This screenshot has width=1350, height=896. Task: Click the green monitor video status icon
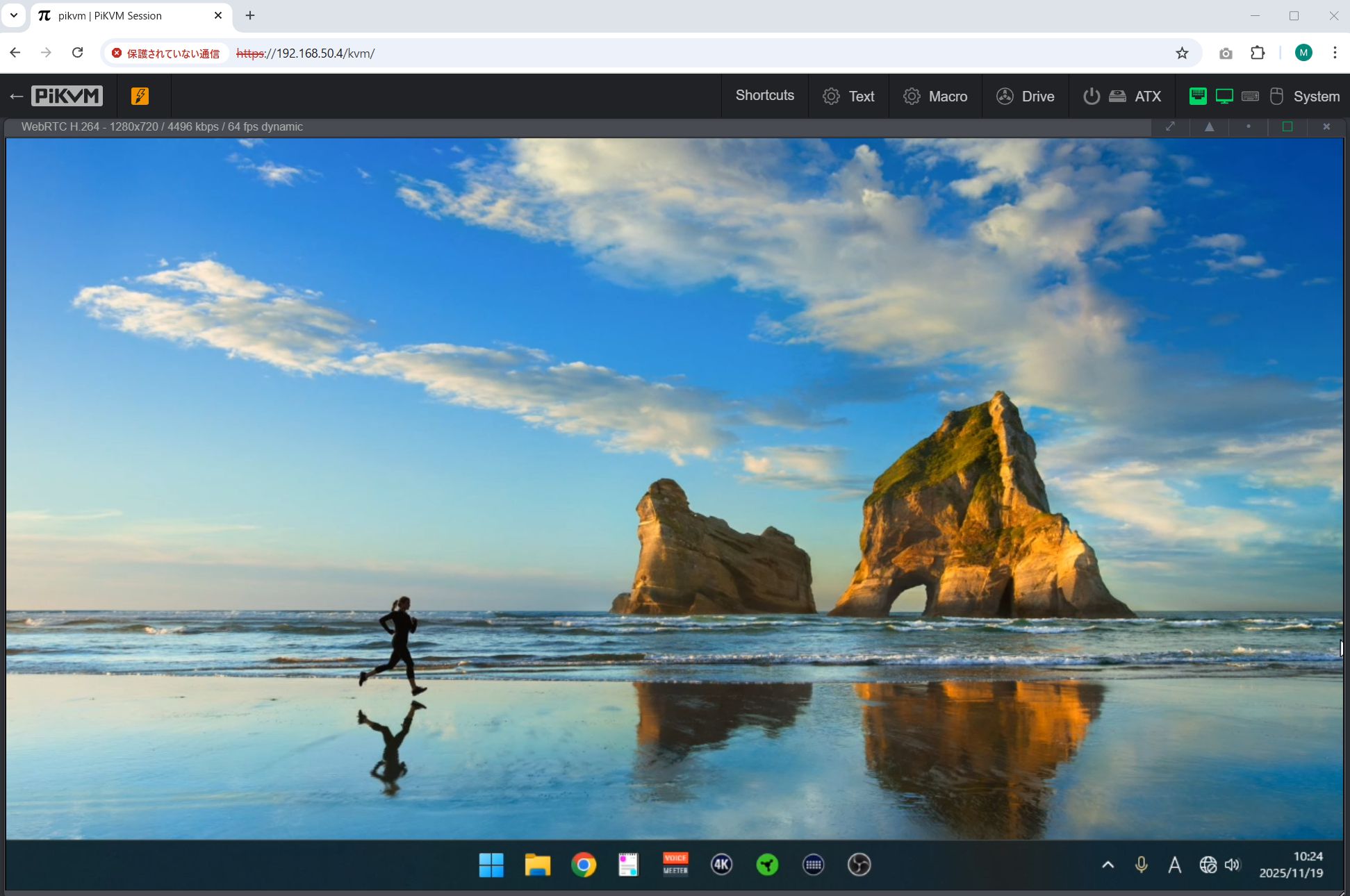pyautogui.click(x=1224, y=96)
